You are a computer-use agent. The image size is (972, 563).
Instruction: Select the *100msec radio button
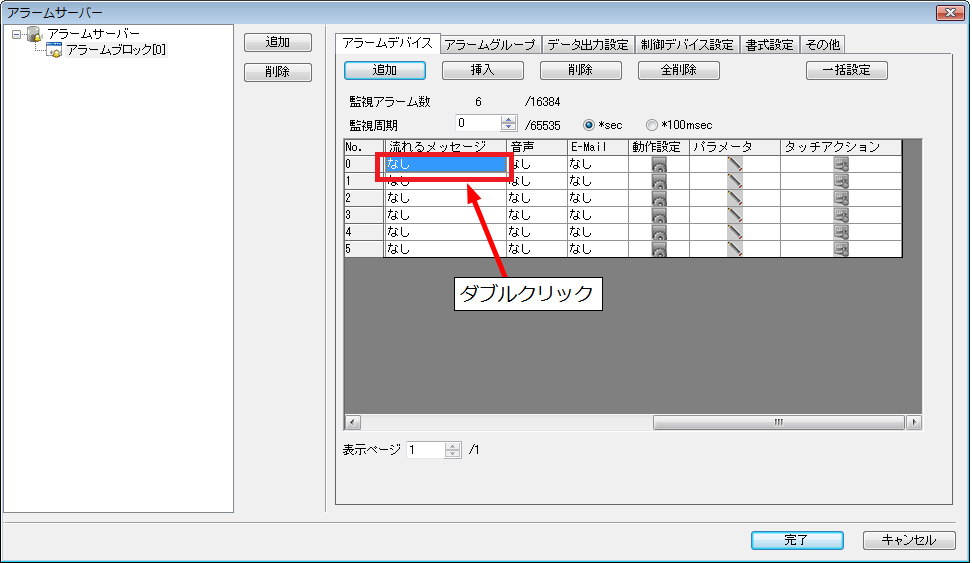[652, 125]
